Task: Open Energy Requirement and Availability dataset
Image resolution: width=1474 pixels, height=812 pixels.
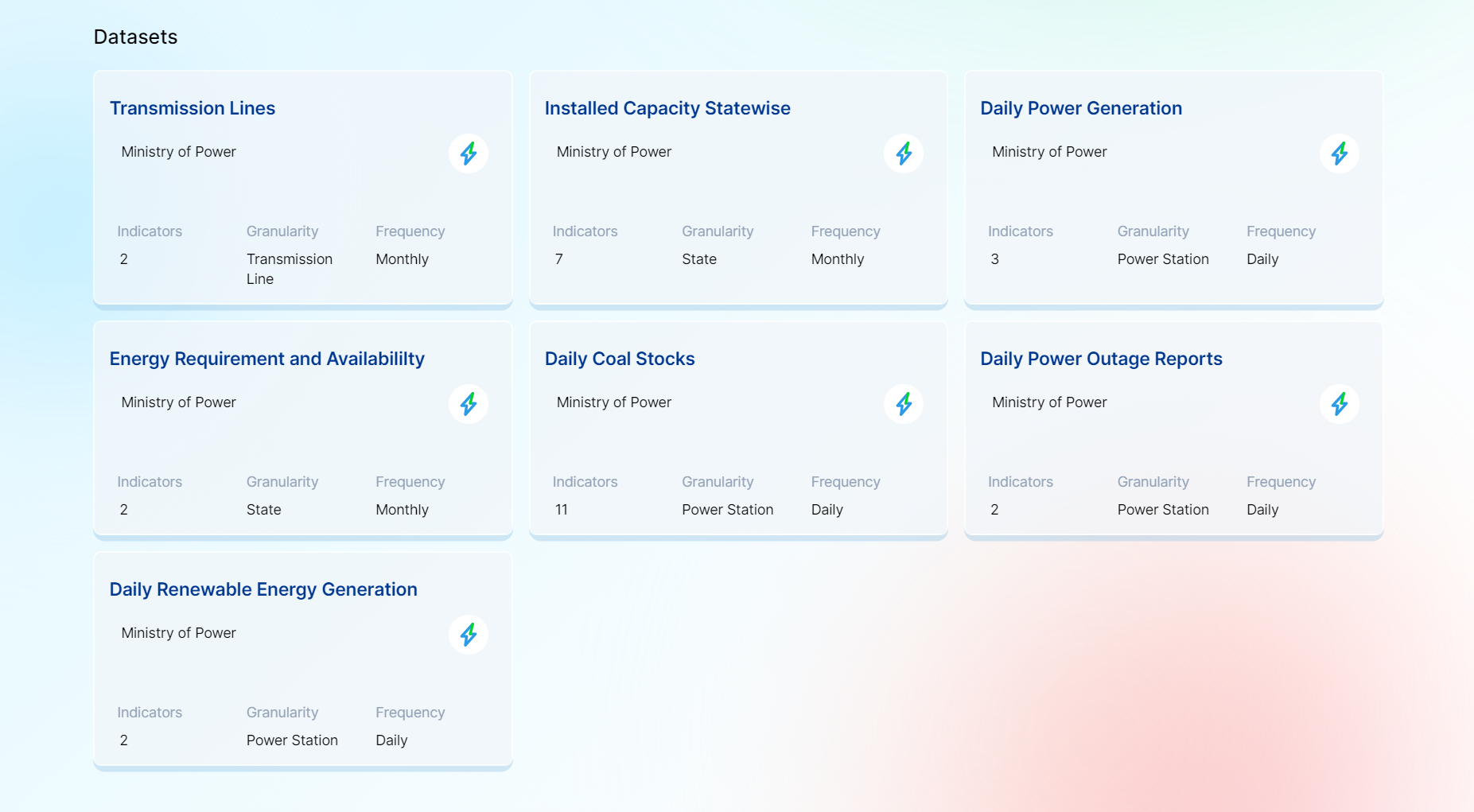Action: (x=266, y=359)
